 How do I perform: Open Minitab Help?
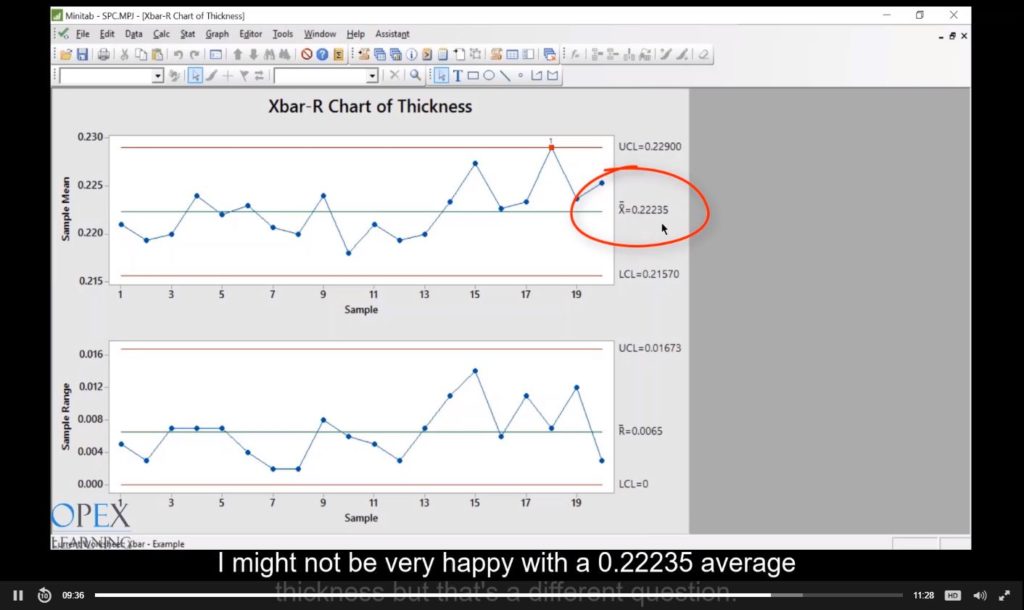coord(323,54)
